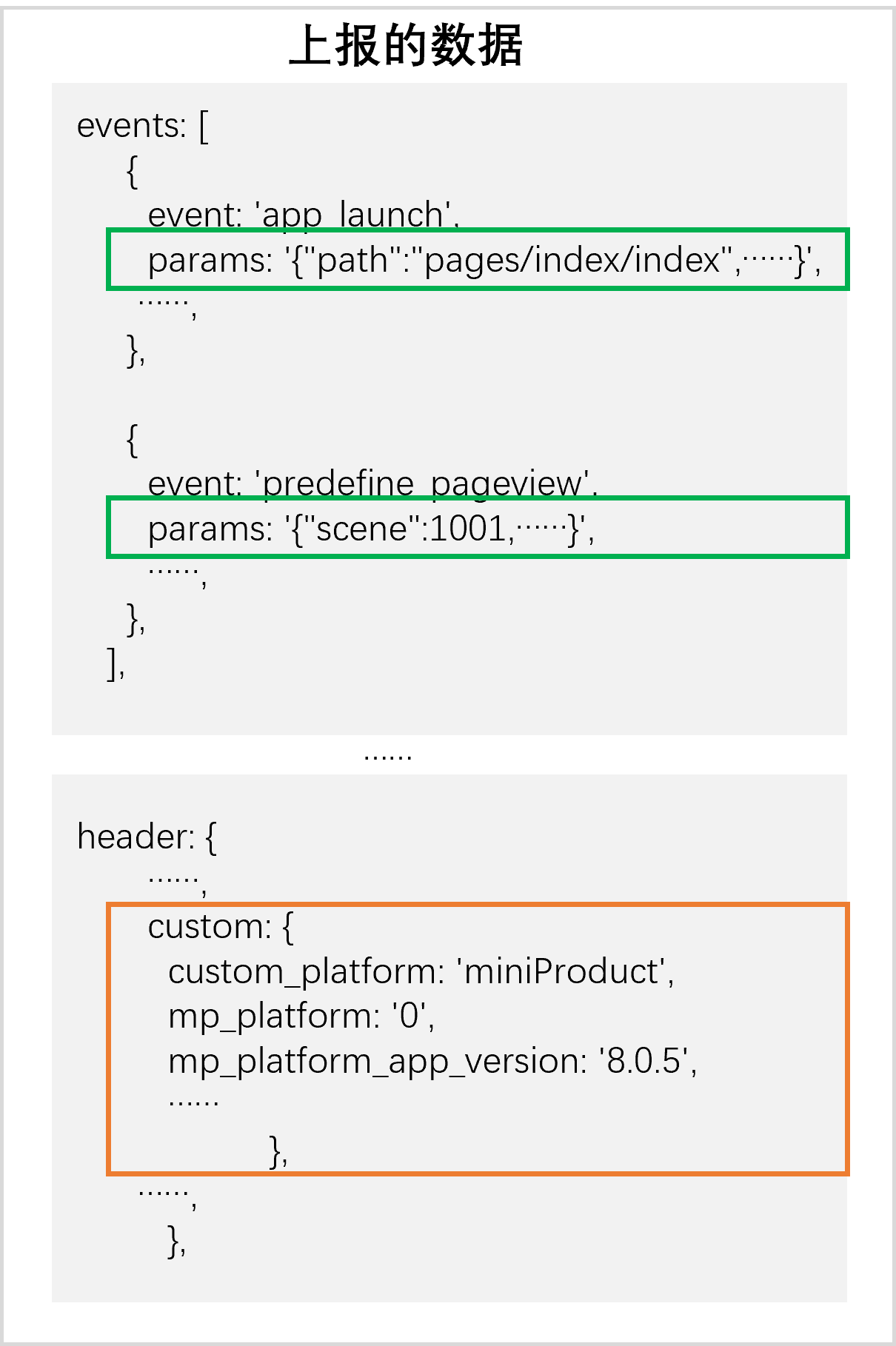Click the ellipsis between the two gray blocks

[387, 755]
